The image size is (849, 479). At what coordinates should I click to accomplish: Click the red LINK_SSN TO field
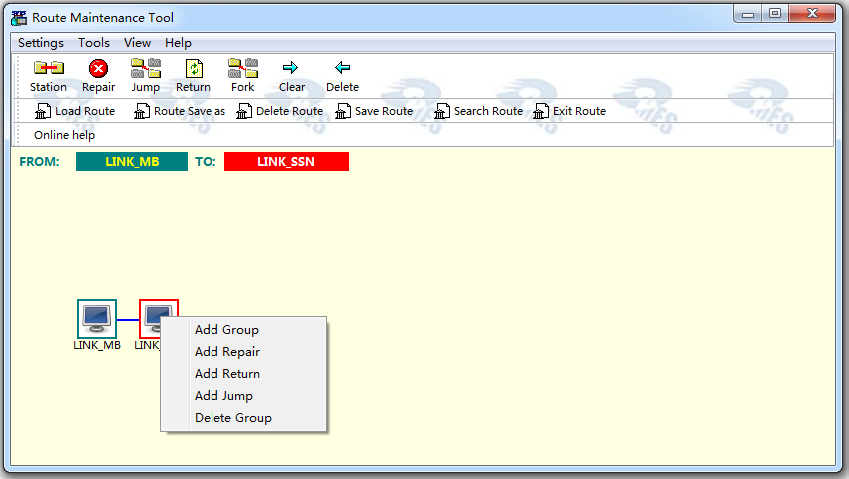(286, 162)
